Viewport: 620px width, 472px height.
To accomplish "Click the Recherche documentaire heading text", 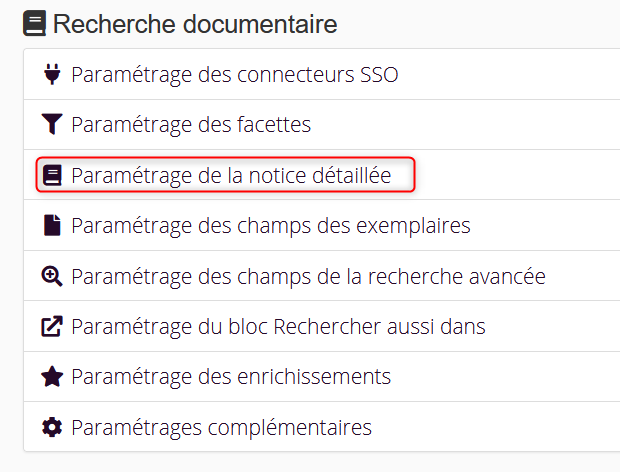I will (x=195, y=24).
